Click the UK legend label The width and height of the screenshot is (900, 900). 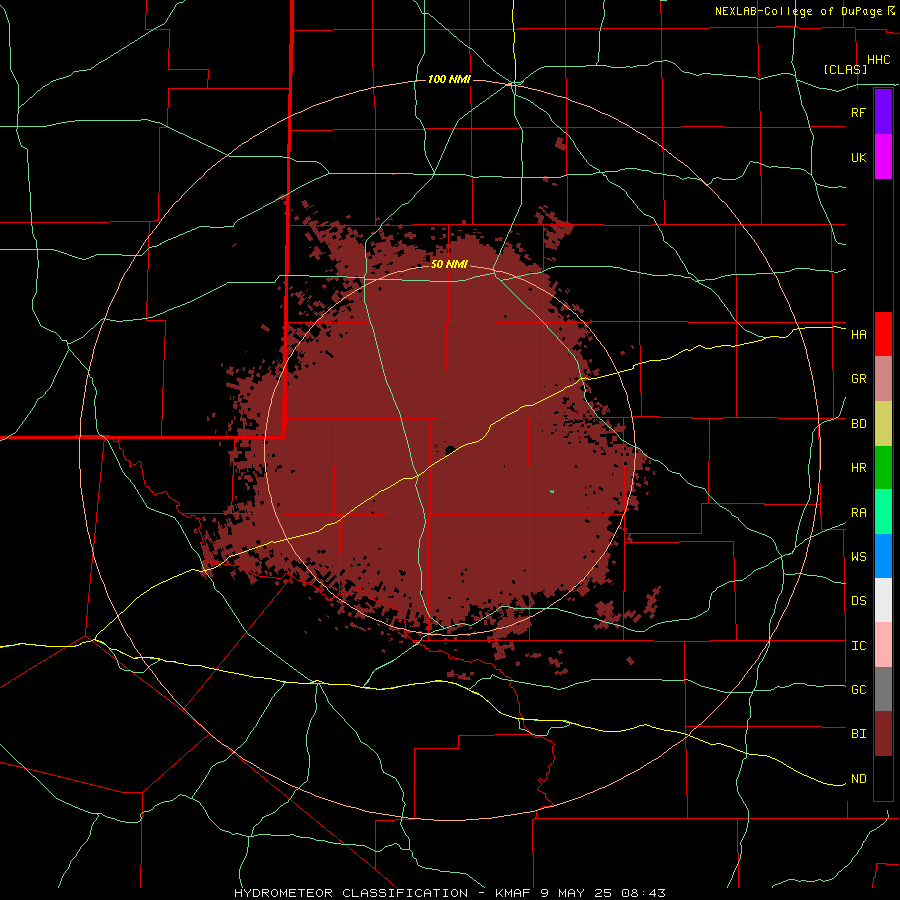point(858,157)
